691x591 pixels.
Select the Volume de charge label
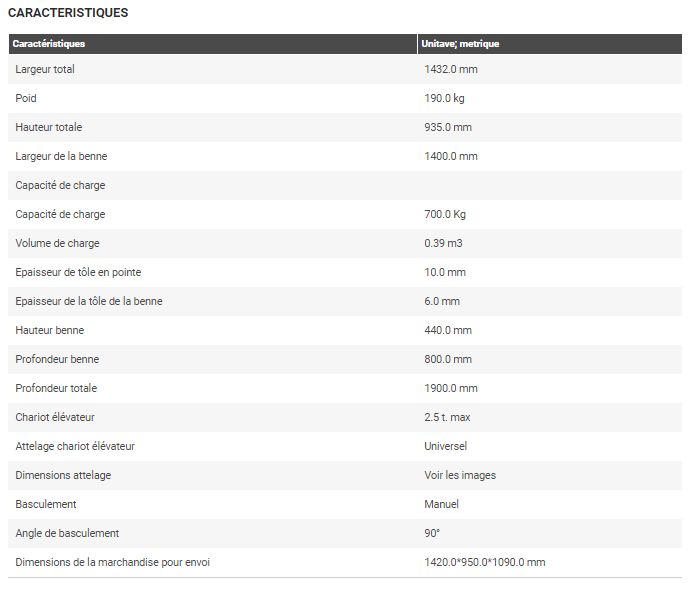(57, 243)
